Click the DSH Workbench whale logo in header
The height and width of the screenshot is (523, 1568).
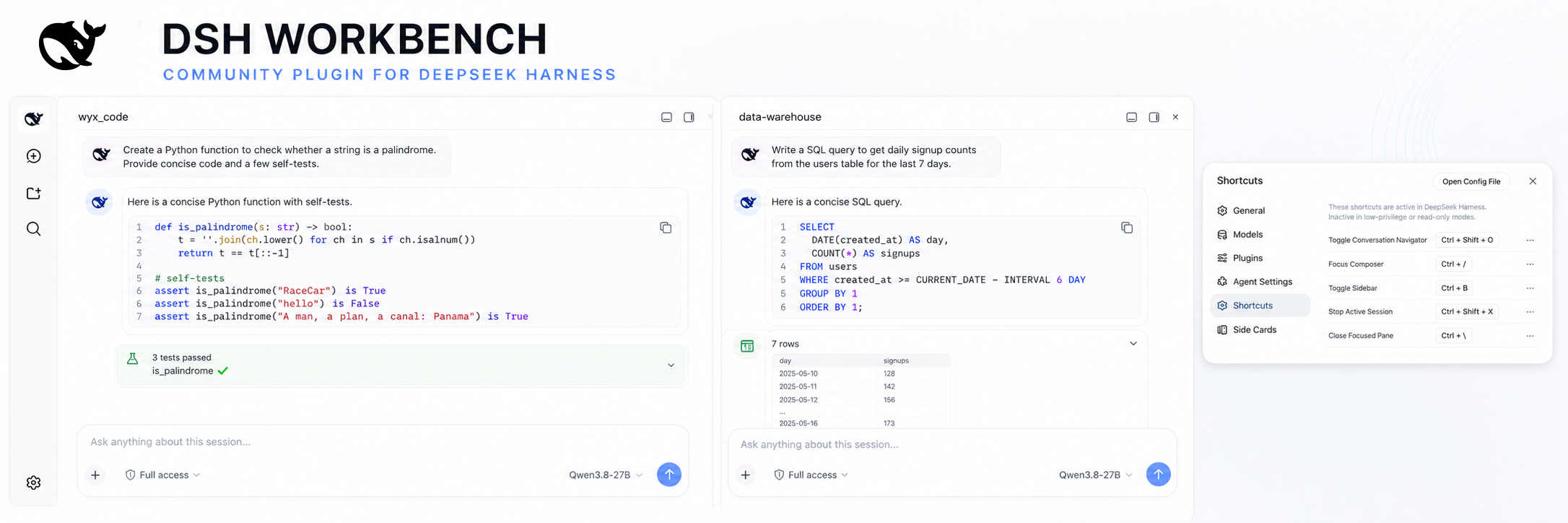[72, 45]
